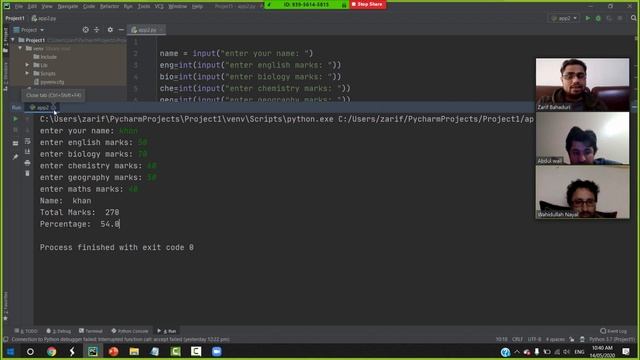The width and height of the screenshot is (640, 360).
Task: Click the locate file target icon
Action: click(85, 30)
